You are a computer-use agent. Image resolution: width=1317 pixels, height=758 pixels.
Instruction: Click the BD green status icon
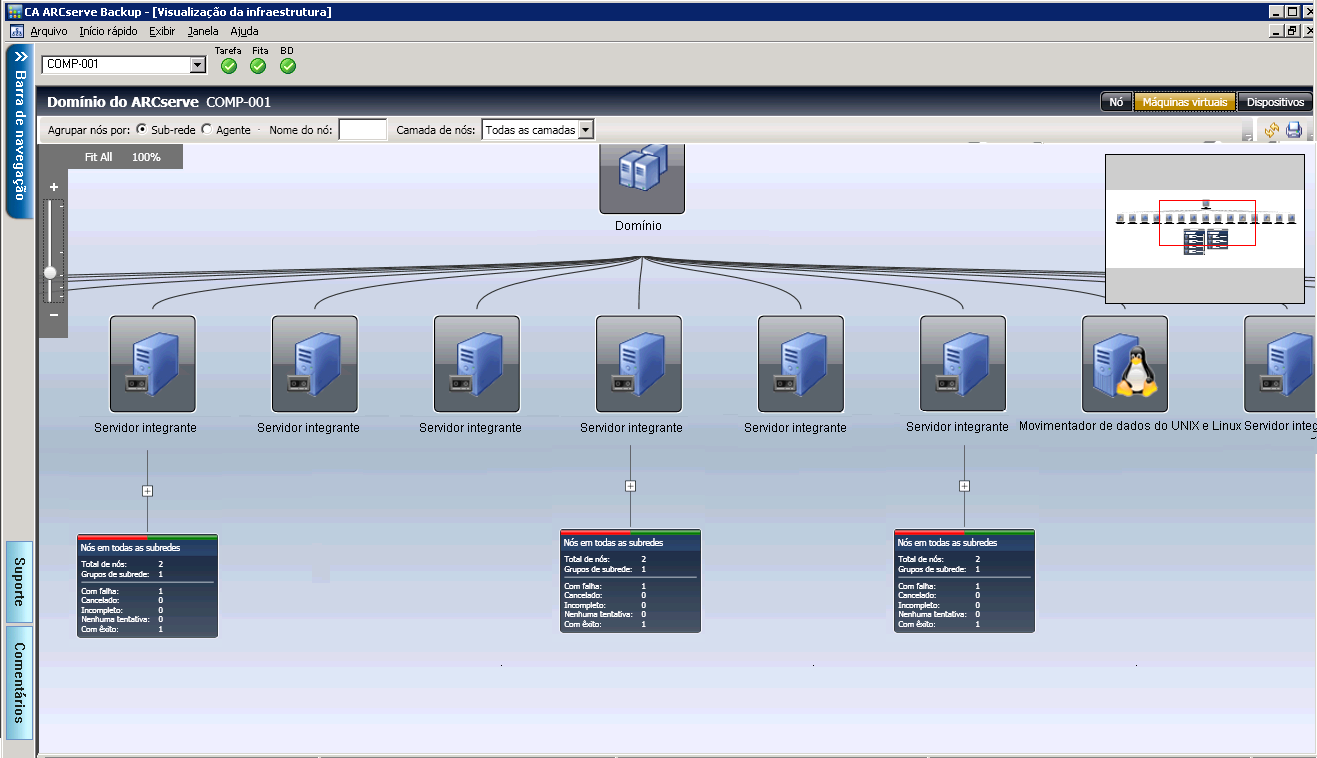288,66
